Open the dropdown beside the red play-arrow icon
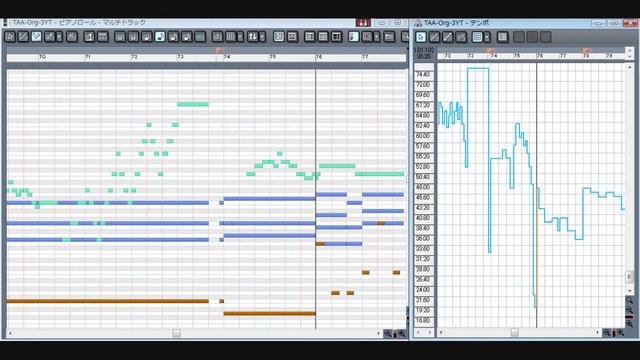Screen dimensions: 640x360 (377, 37)
